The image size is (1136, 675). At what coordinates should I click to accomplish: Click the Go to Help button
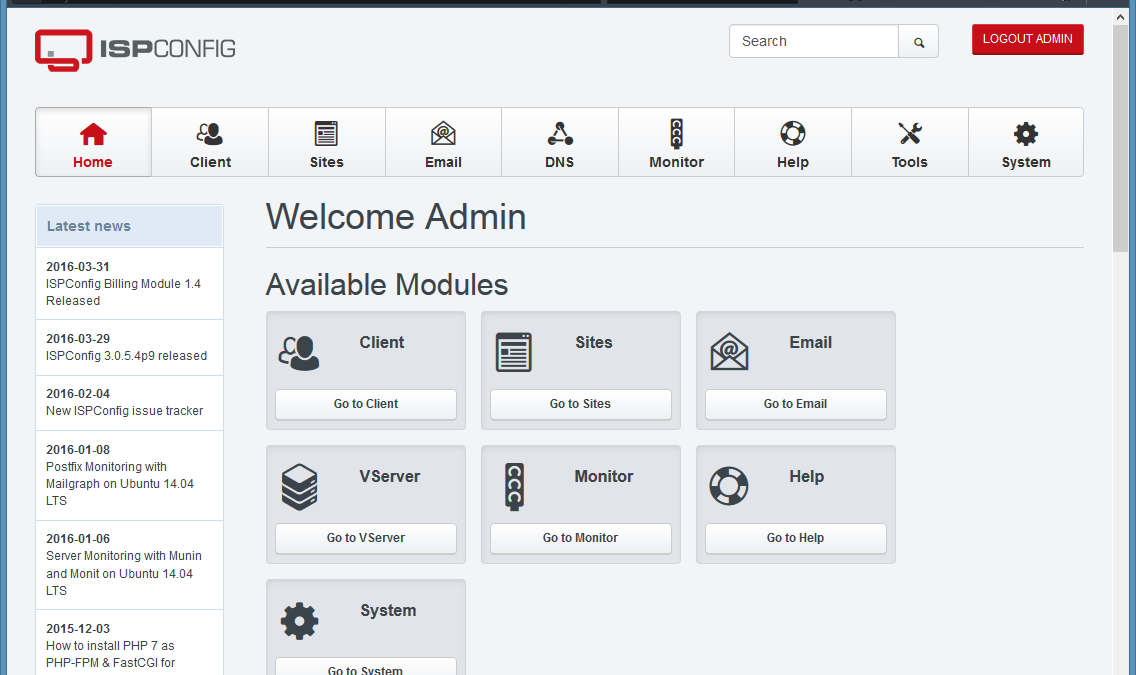[x=795, y=538]
